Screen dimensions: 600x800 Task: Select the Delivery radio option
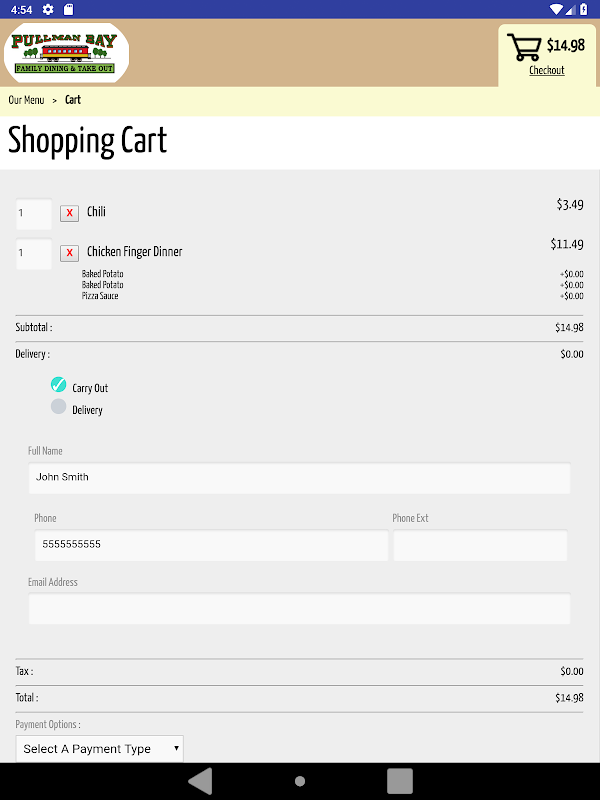point(59,407)
